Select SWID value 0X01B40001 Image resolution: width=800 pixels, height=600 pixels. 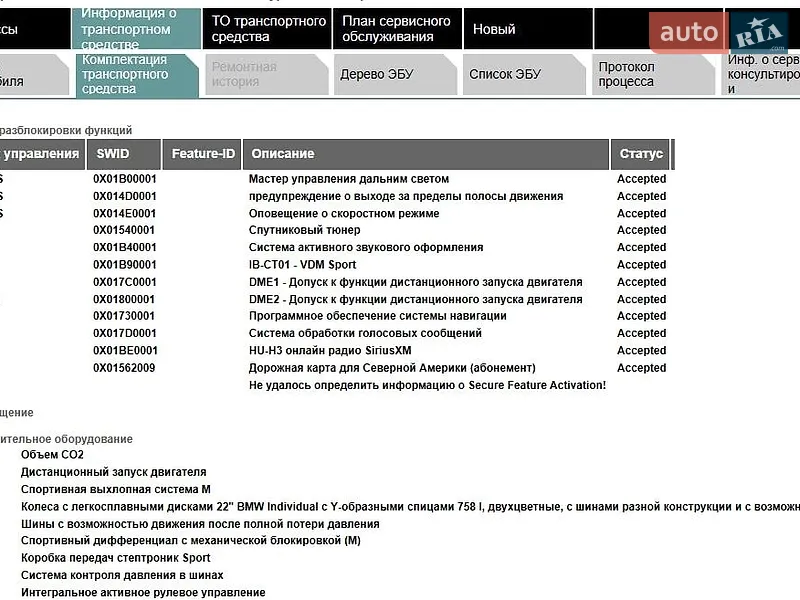tap(124, 247)
